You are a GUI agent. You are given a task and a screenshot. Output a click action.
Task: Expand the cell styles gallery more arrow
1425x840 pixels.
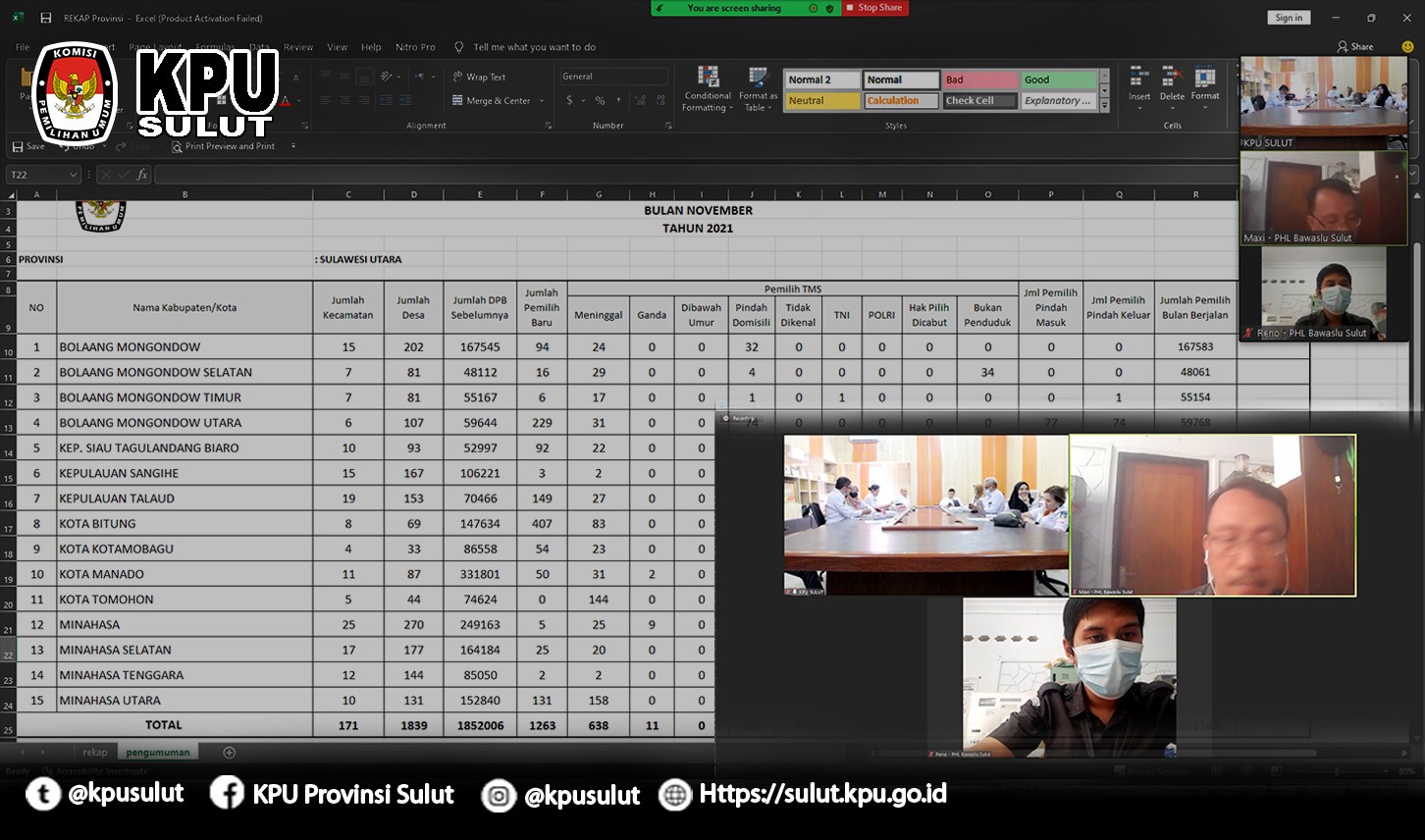1105,105
